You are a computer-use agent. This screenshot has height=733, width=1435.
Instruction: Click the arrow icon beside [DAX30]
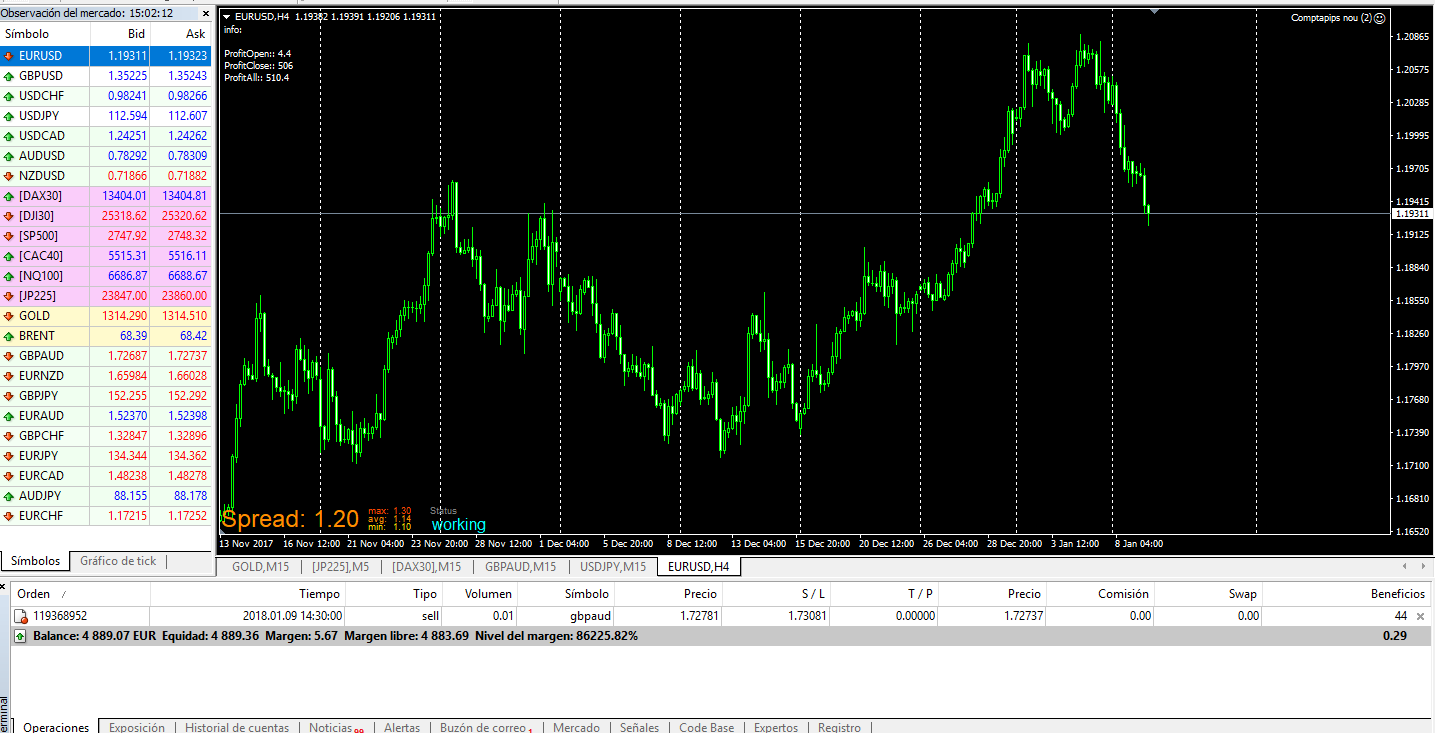pyautogui.click(x=9, y=196)
